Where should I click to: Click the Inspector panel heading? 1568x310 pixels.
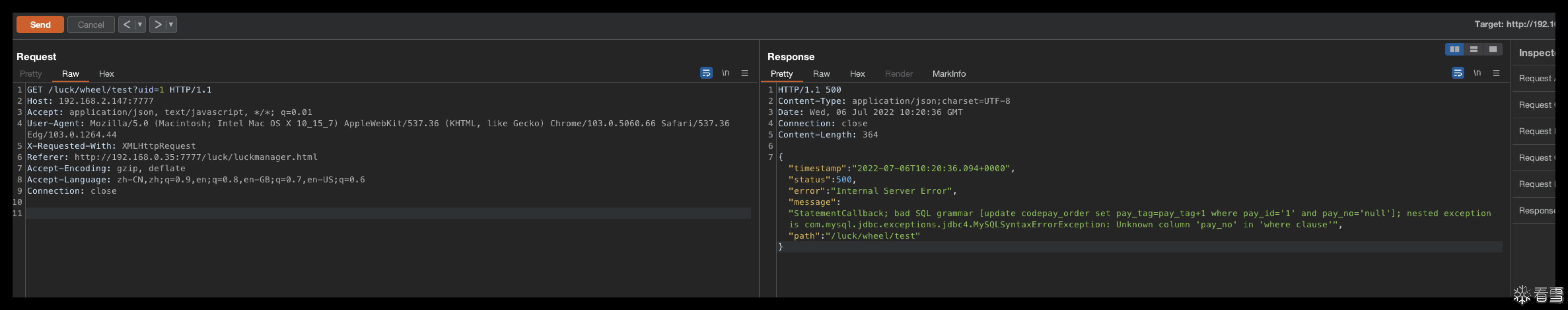1537,53
